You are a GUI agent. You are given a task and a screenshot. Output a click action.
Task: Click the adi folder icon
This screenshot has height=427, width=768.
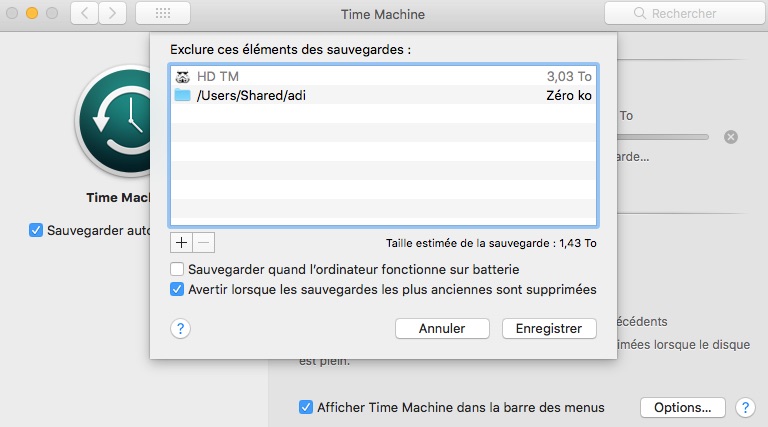(182, 95)
